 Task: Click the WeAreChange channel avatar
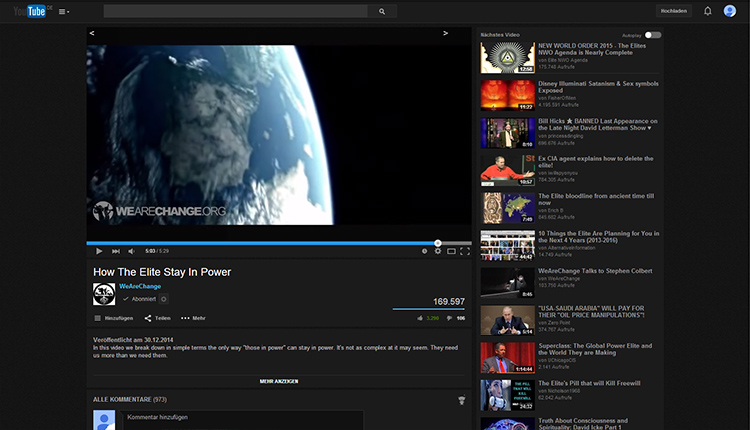click(x=104, y=294)
